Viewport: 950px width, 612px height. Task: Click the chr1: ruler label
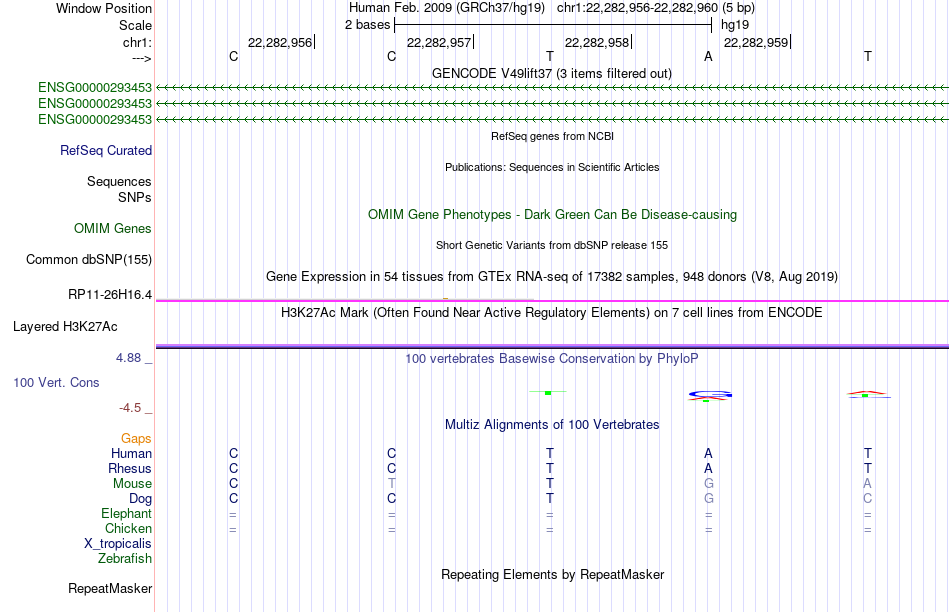137,43
